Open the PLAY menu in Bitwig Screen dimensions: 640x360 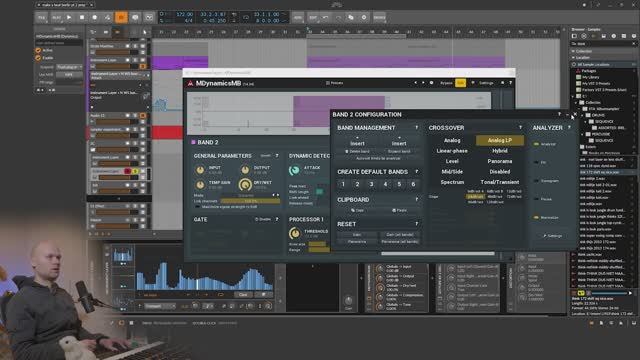click(56, 18)
